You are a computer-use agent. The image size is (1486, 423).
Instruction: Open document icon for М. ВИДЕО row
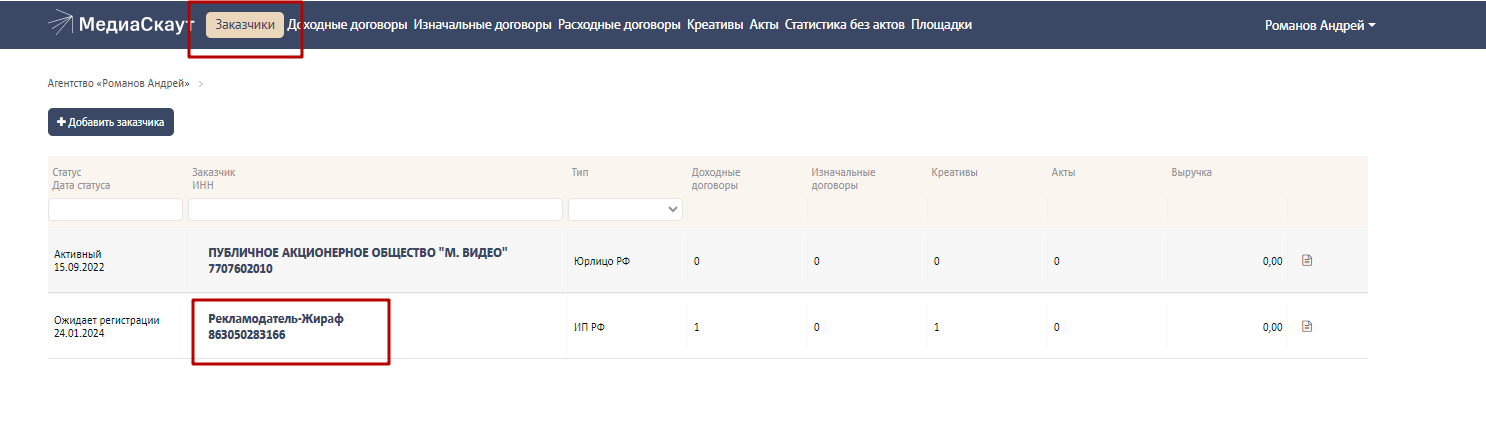point(1306,260)
